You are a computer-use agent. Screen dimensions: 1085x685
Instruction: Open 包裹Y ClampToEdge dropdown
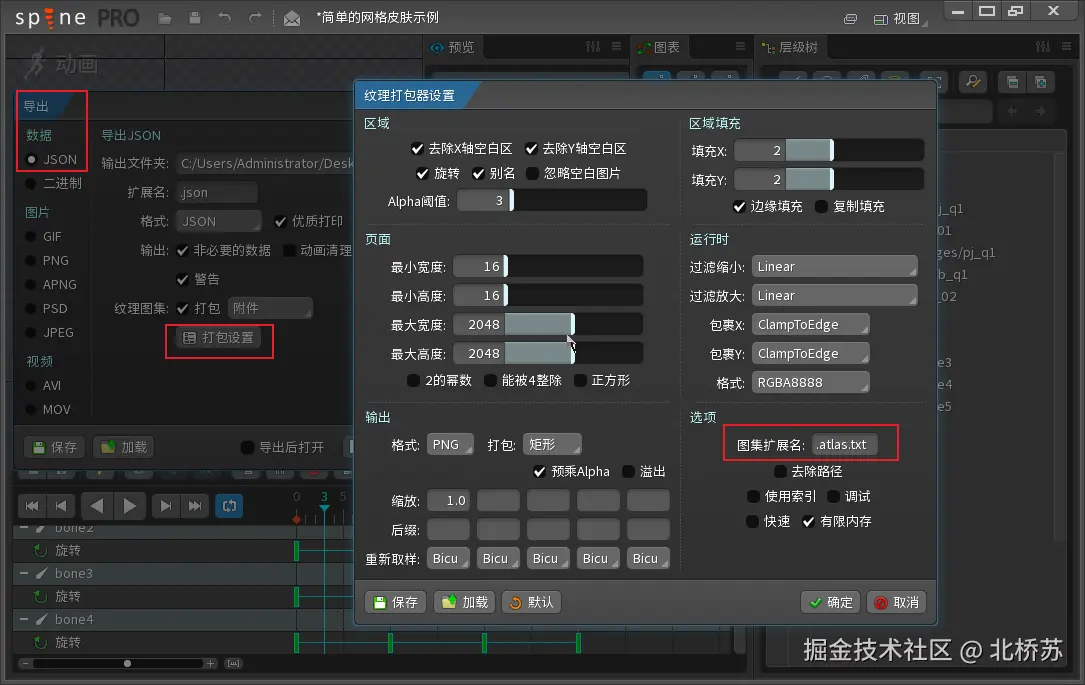(810, 354)
